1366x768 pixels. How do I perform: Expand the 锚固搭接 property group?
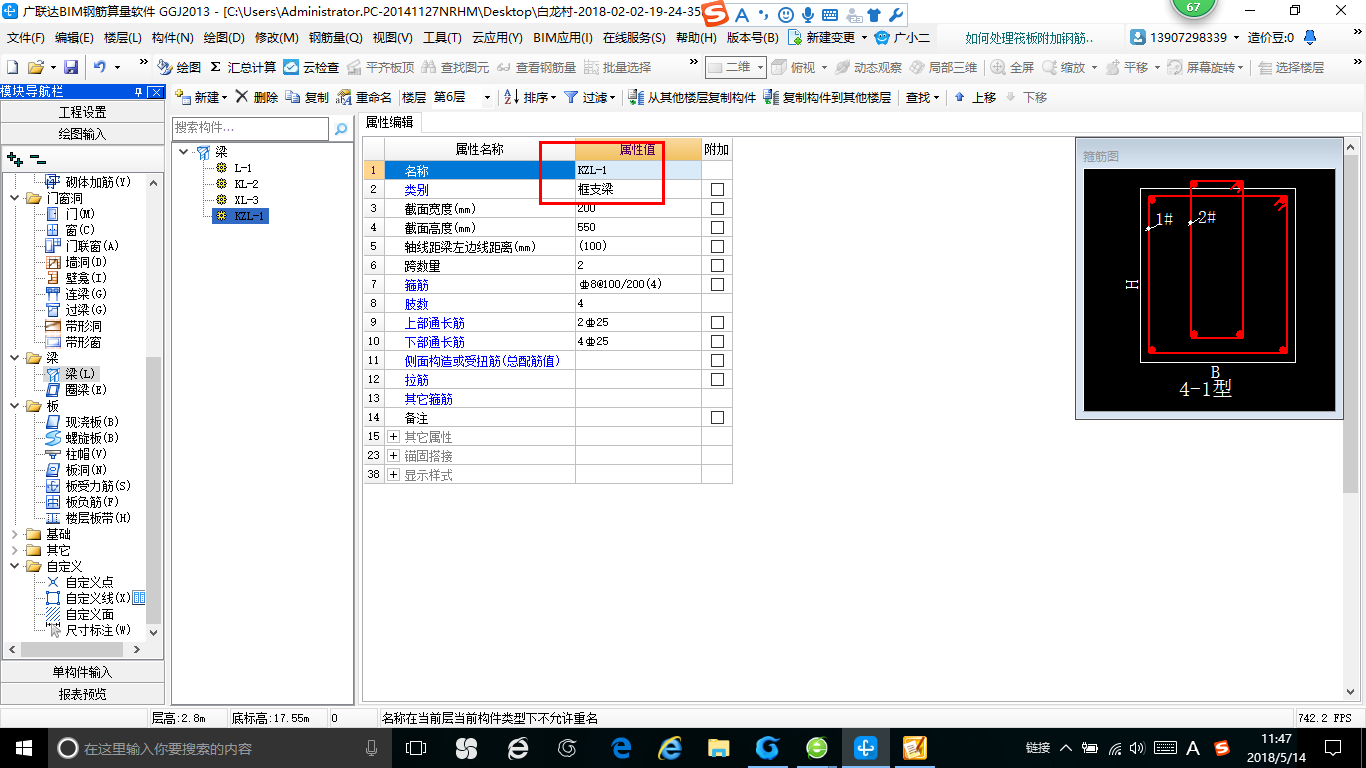pos(394,456)
